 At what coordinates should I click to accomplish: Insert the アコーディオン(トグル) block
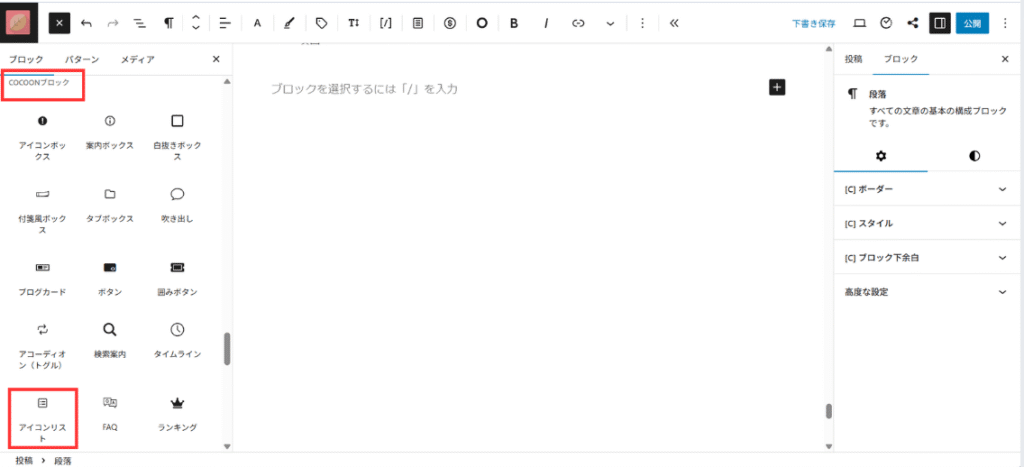(42, 346)
